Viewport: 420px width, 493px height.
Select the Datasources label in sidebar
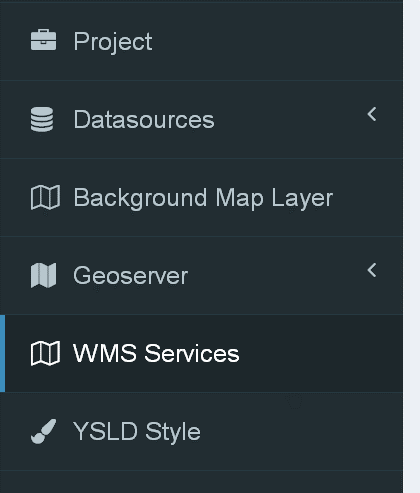144,119
